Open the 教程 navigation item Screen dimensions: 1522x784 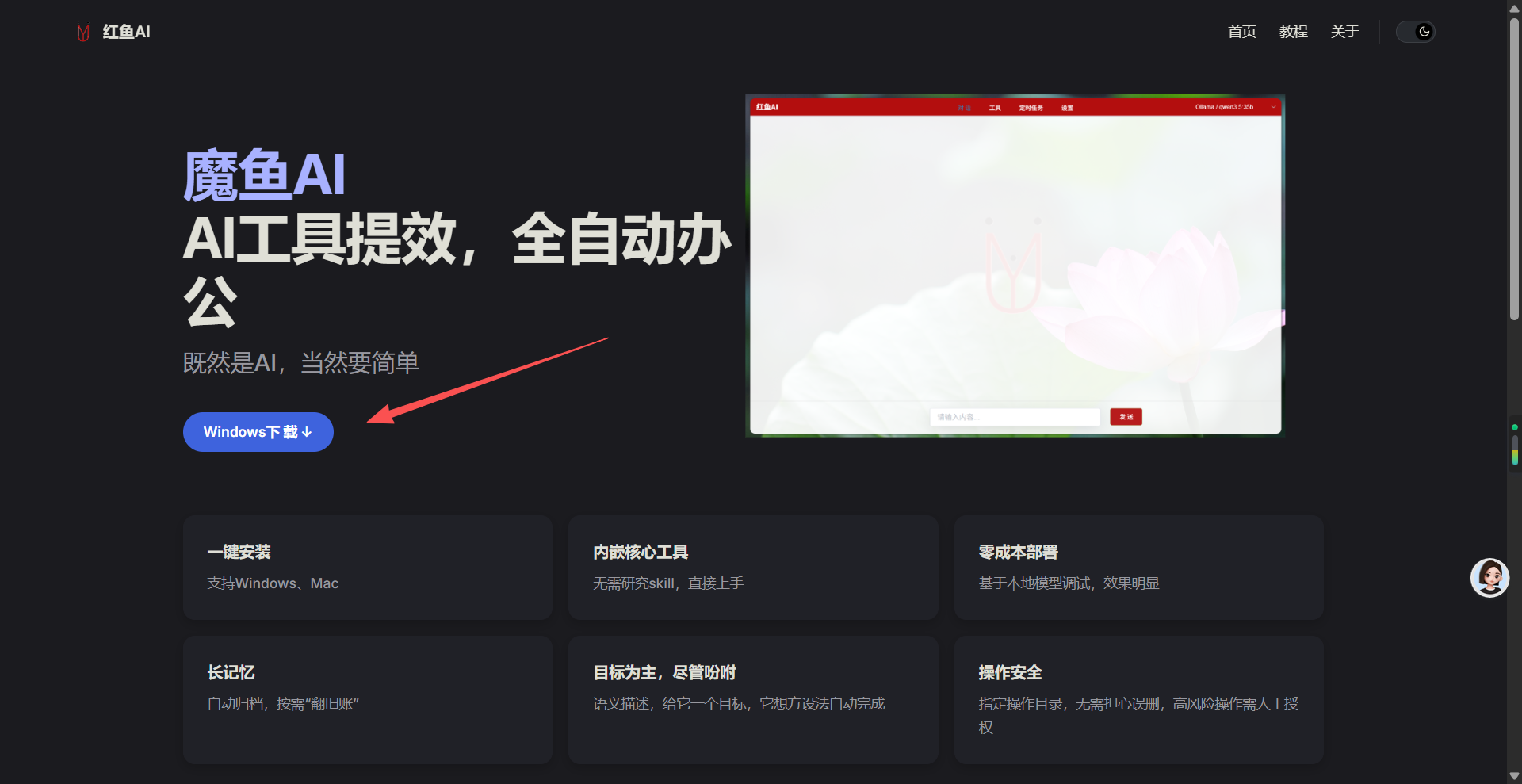point(1293,32)
